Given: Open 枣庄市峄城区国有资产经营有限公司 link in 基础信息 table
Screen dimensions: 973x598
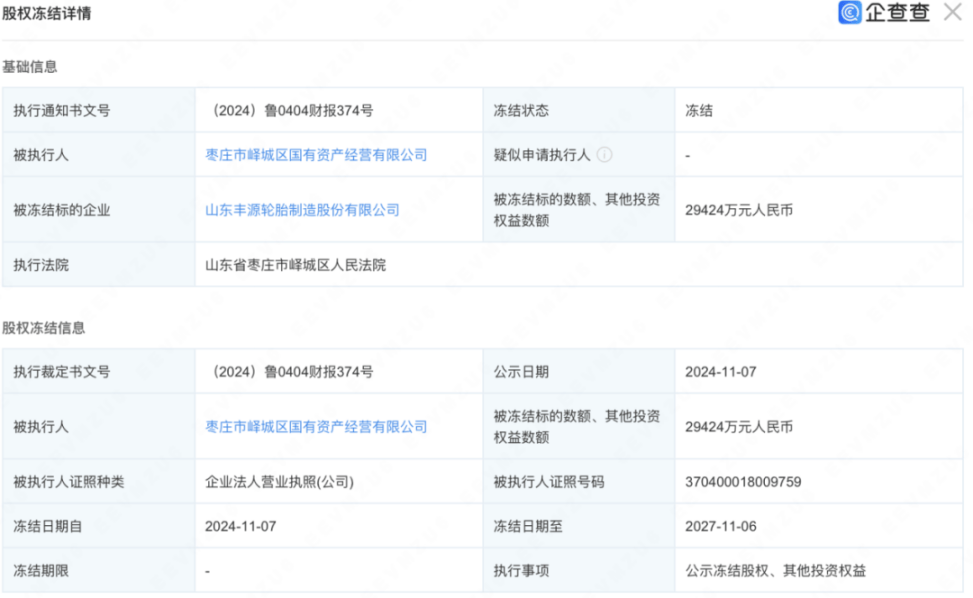Looking at the screenshot, I should 316,155.
